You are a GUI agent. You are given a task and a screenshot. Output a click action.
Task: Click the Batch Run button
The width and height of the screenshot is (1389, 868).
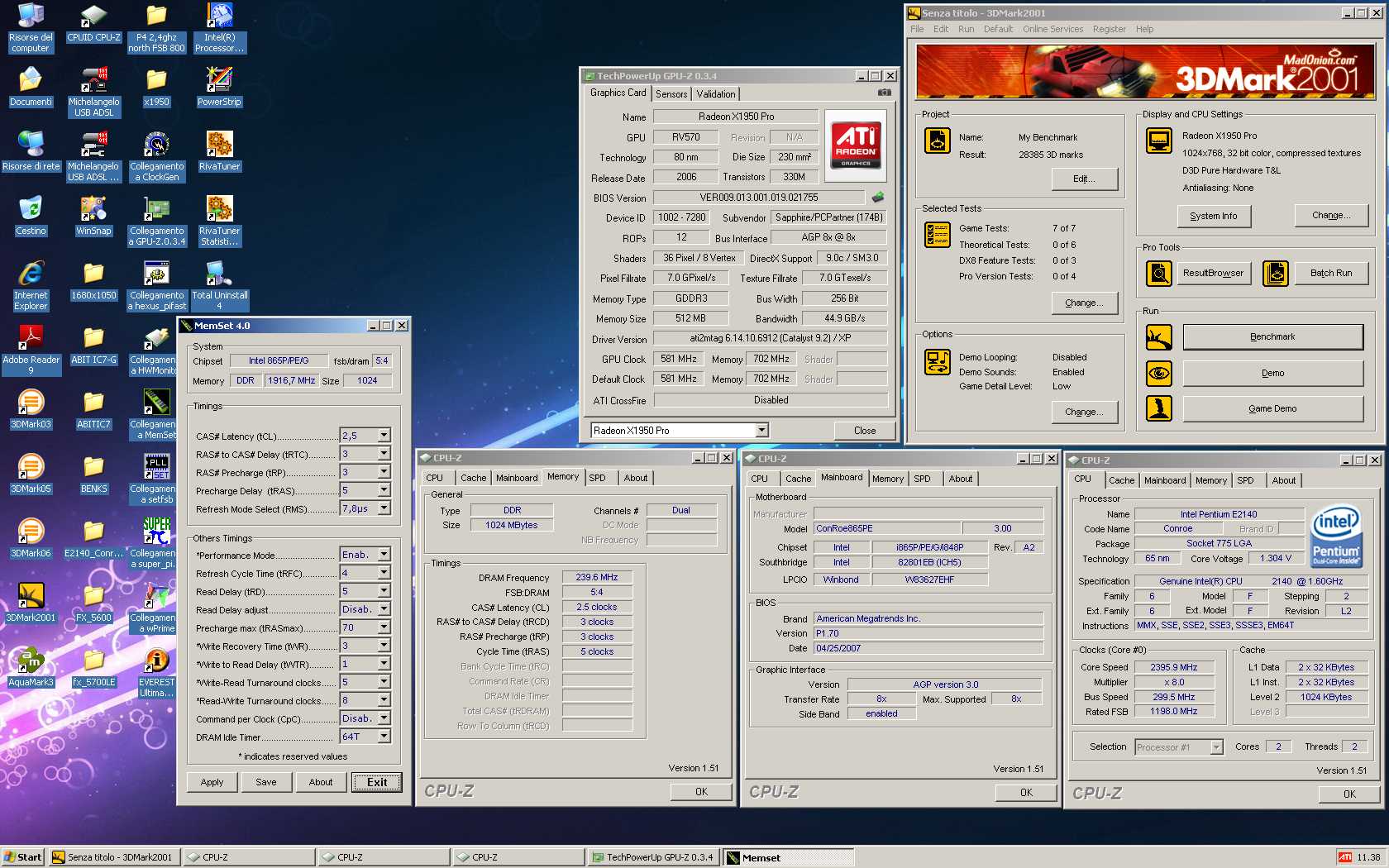[x=1331, y=273]
